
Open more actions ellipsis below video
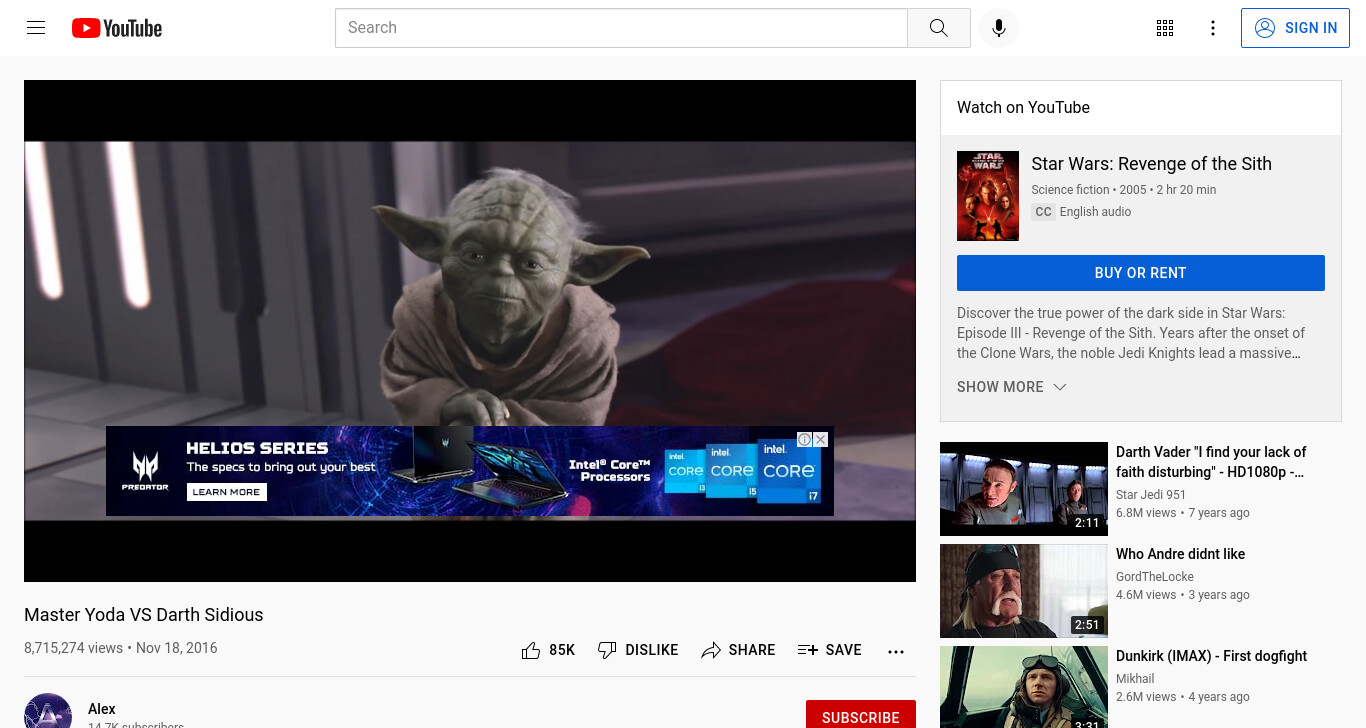click(896, 651)
